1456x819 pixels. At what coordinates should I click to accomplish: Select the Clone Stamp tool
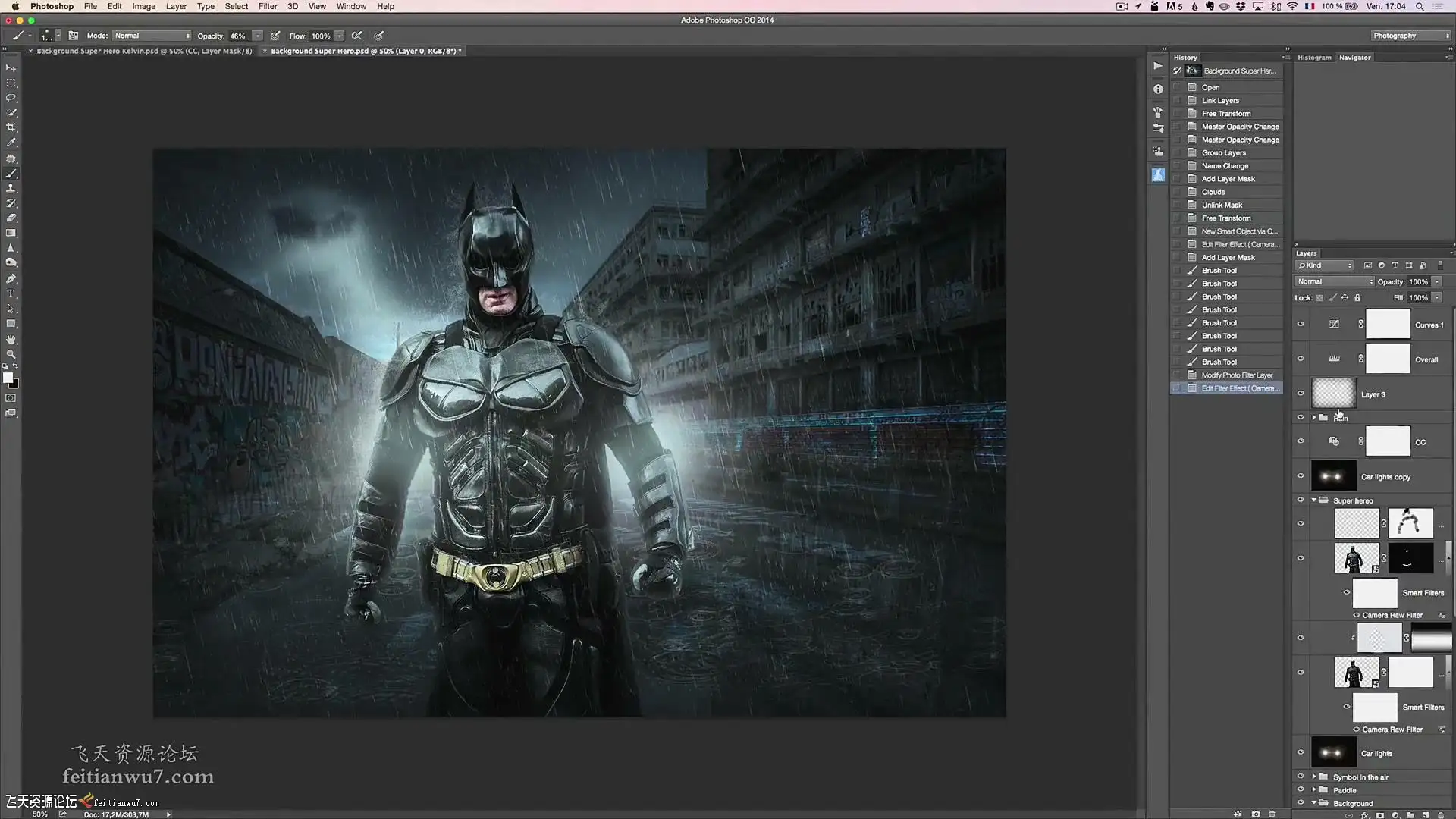coord(11,188)
